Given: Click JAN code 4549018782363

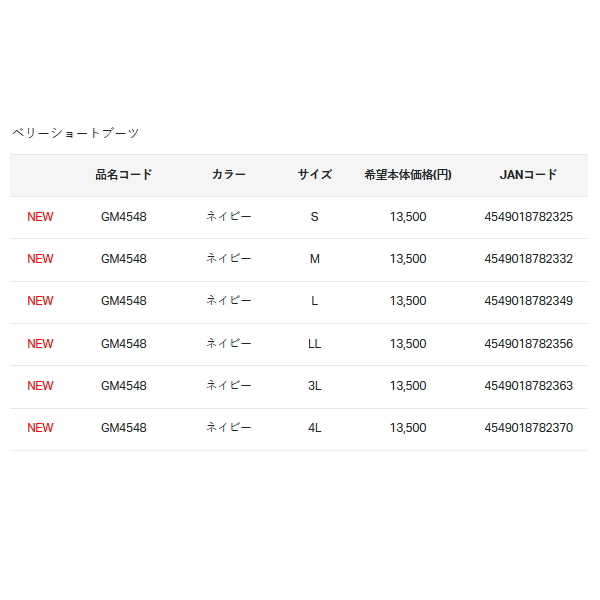Looking at the screenshot, I should 528,386.
